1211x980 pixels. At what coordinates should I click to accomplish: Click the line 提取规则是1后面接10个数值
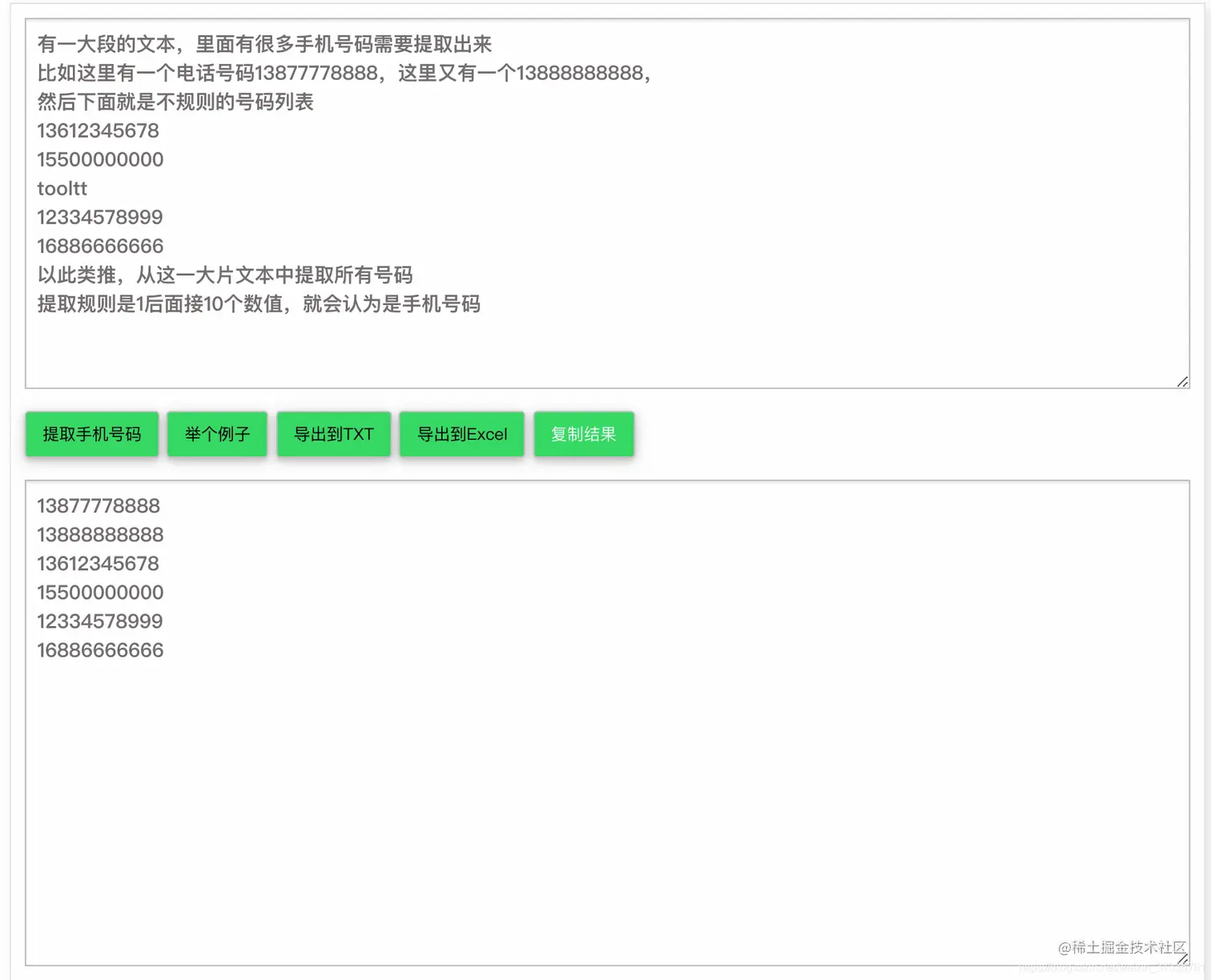[x=259, y=303]
